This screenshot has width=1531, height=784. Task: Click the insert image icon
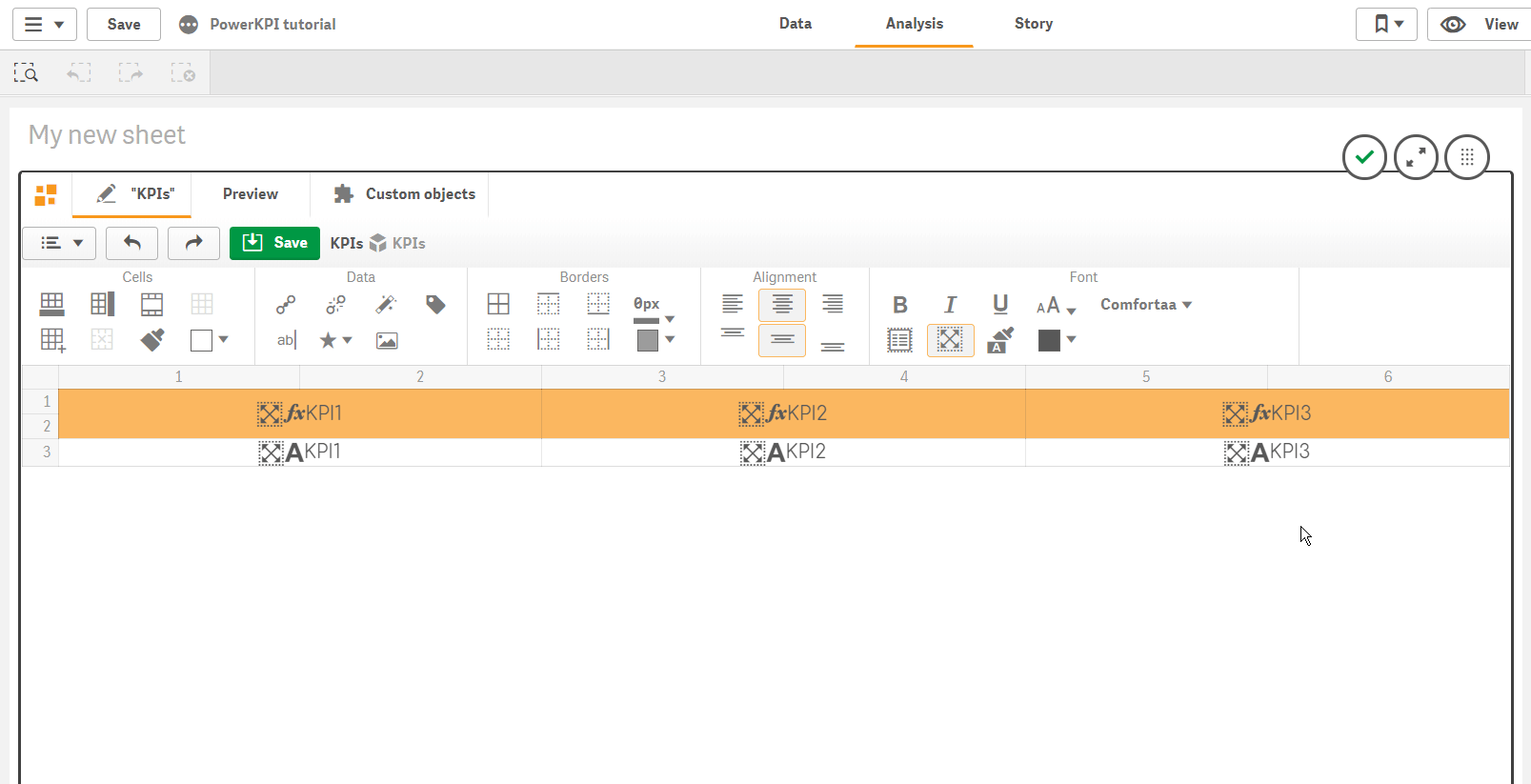click(387, 341)
